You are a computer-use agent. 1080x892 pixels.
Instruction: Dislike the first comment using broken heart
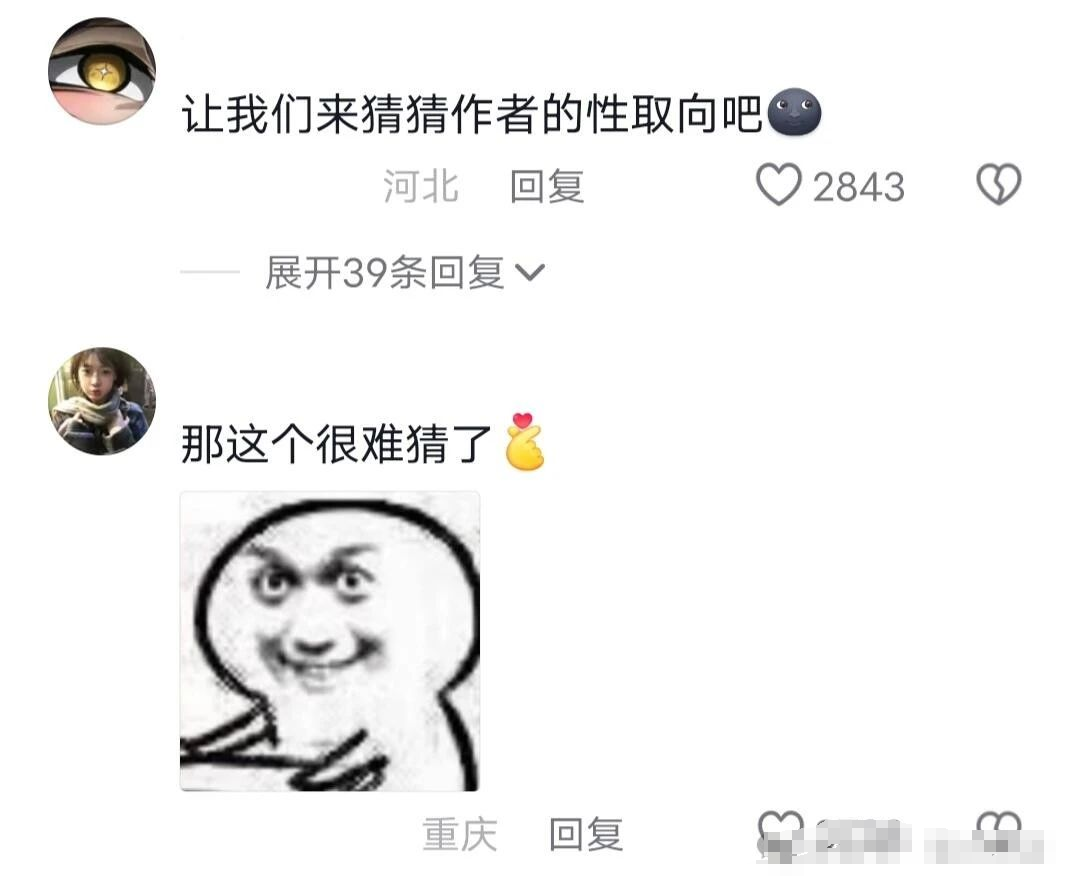pos(999,185)
